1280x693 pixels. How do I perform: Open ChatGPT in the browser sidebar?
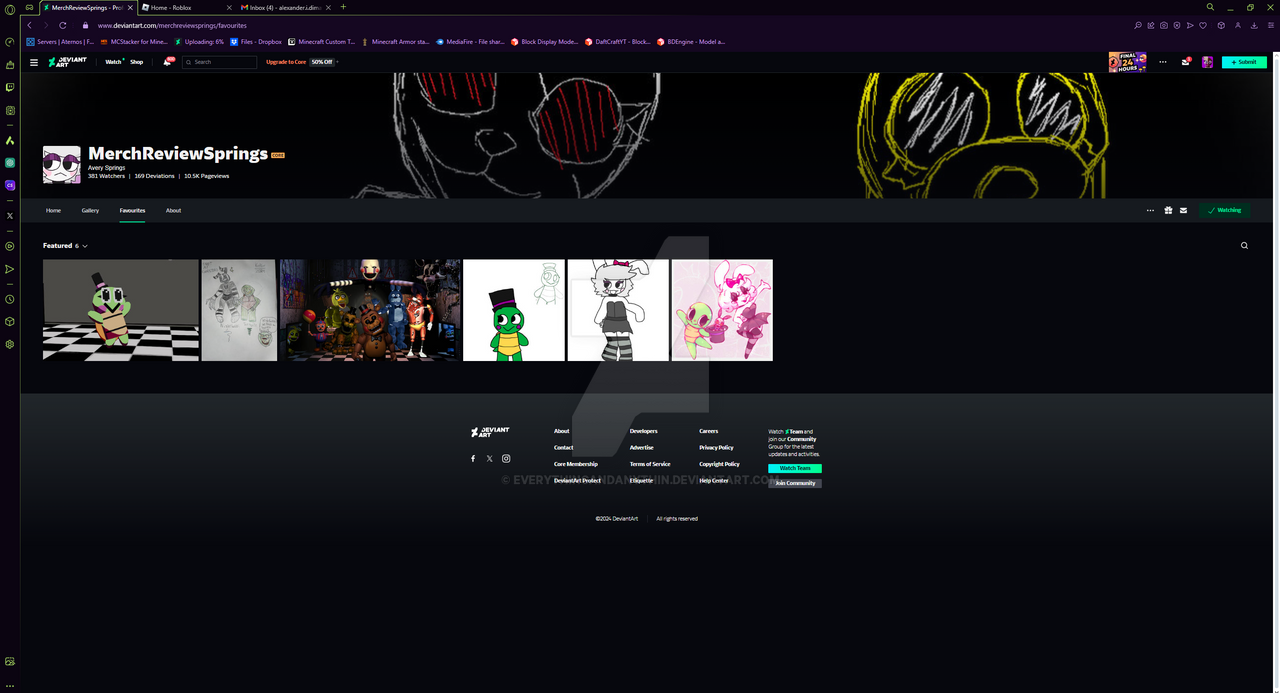pos(10,163)
